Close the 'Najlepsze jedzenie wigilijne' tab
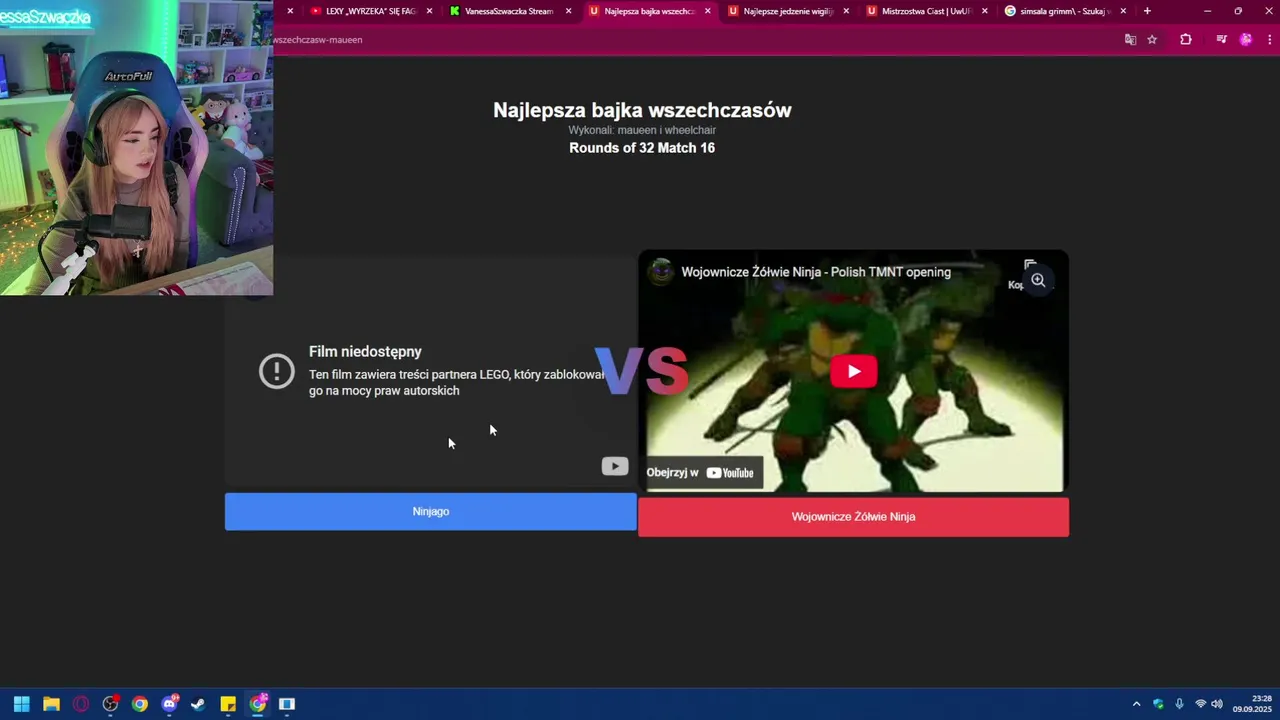1280x720 pixels. coord(846,11)
